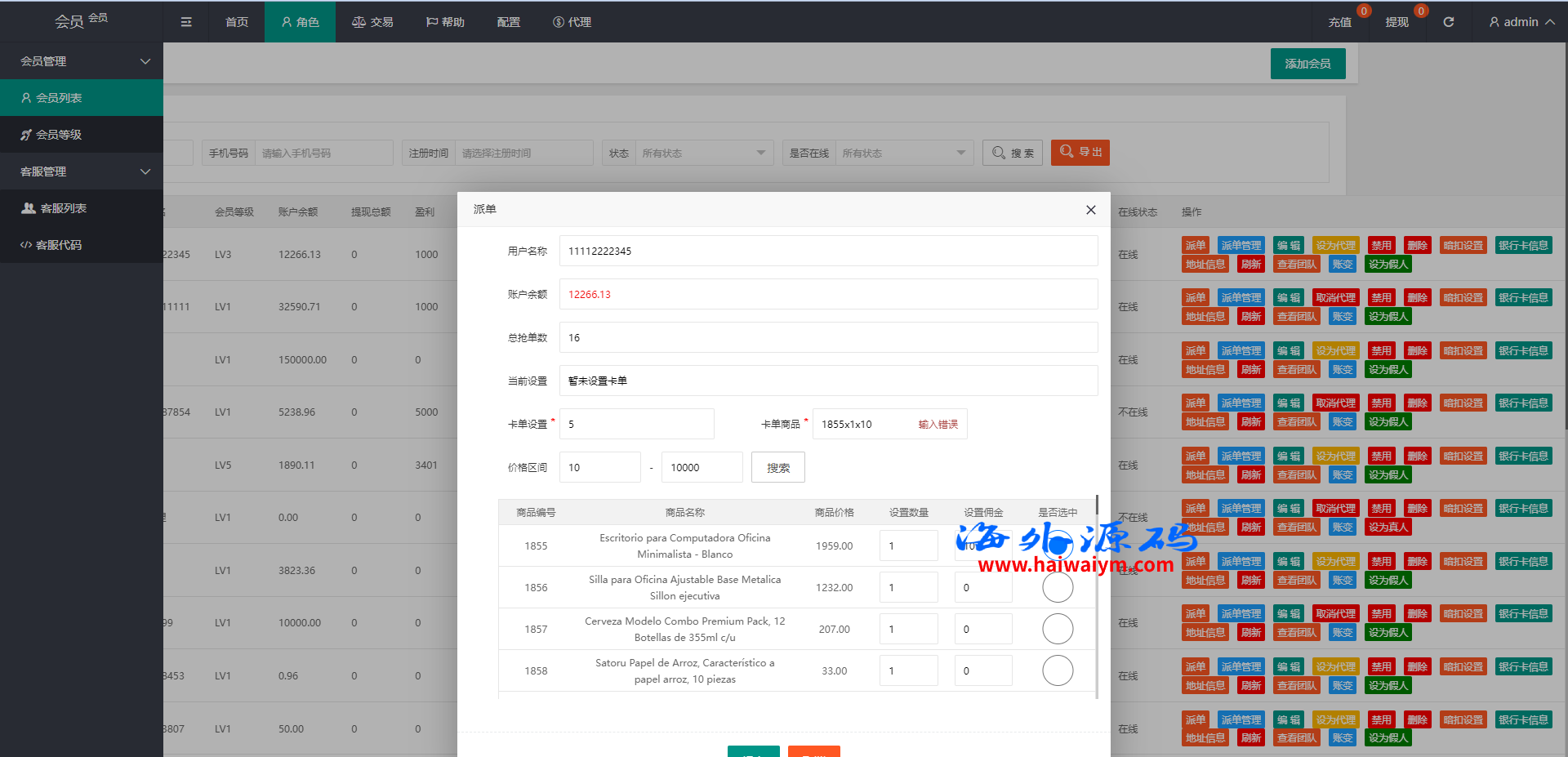The width and height of the screenshot is (1568, 757).
Task: Click the refresh icon in top bar
Action: point(1448,22)
